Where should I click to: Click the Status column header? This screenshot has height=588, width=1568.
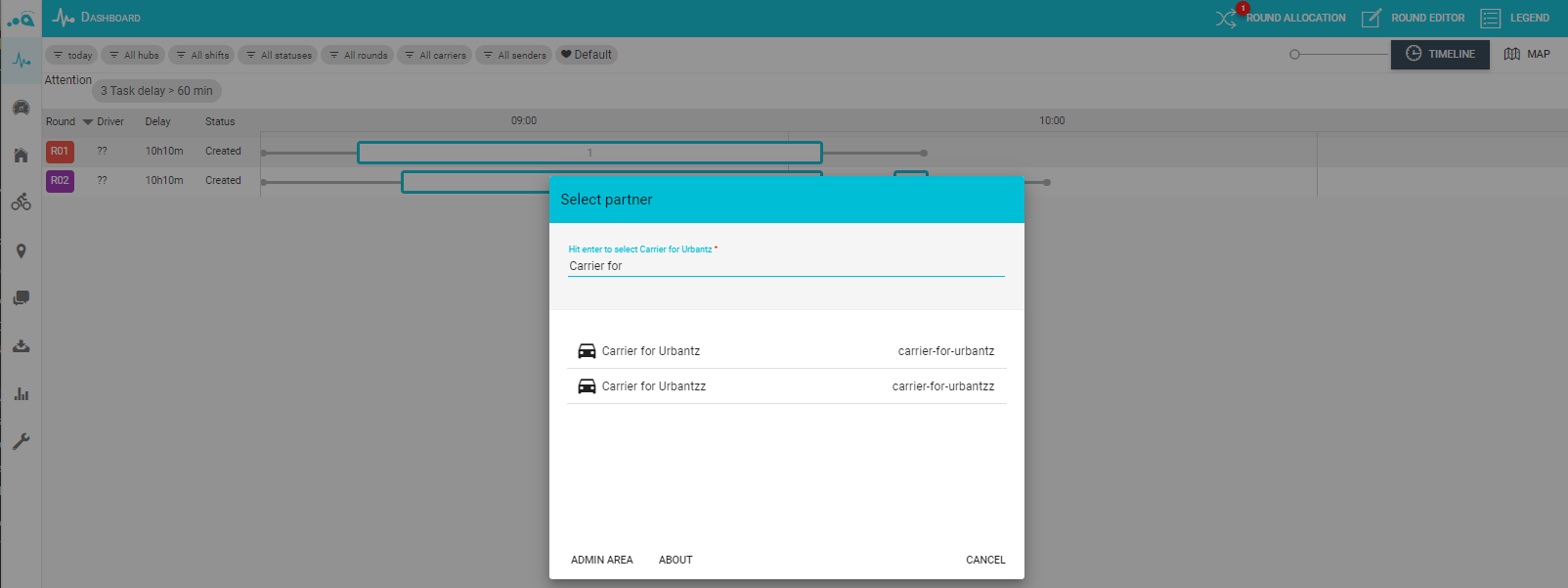[x=220, y=122]
